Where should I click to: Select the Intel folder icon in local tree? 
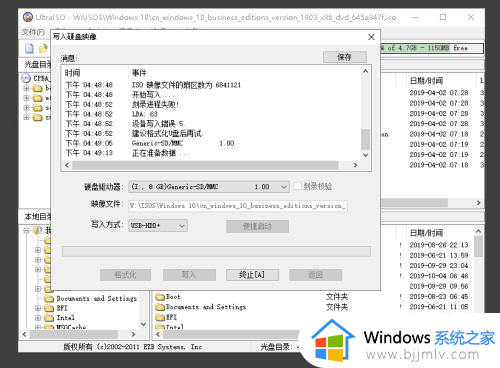tap(49, 318)
